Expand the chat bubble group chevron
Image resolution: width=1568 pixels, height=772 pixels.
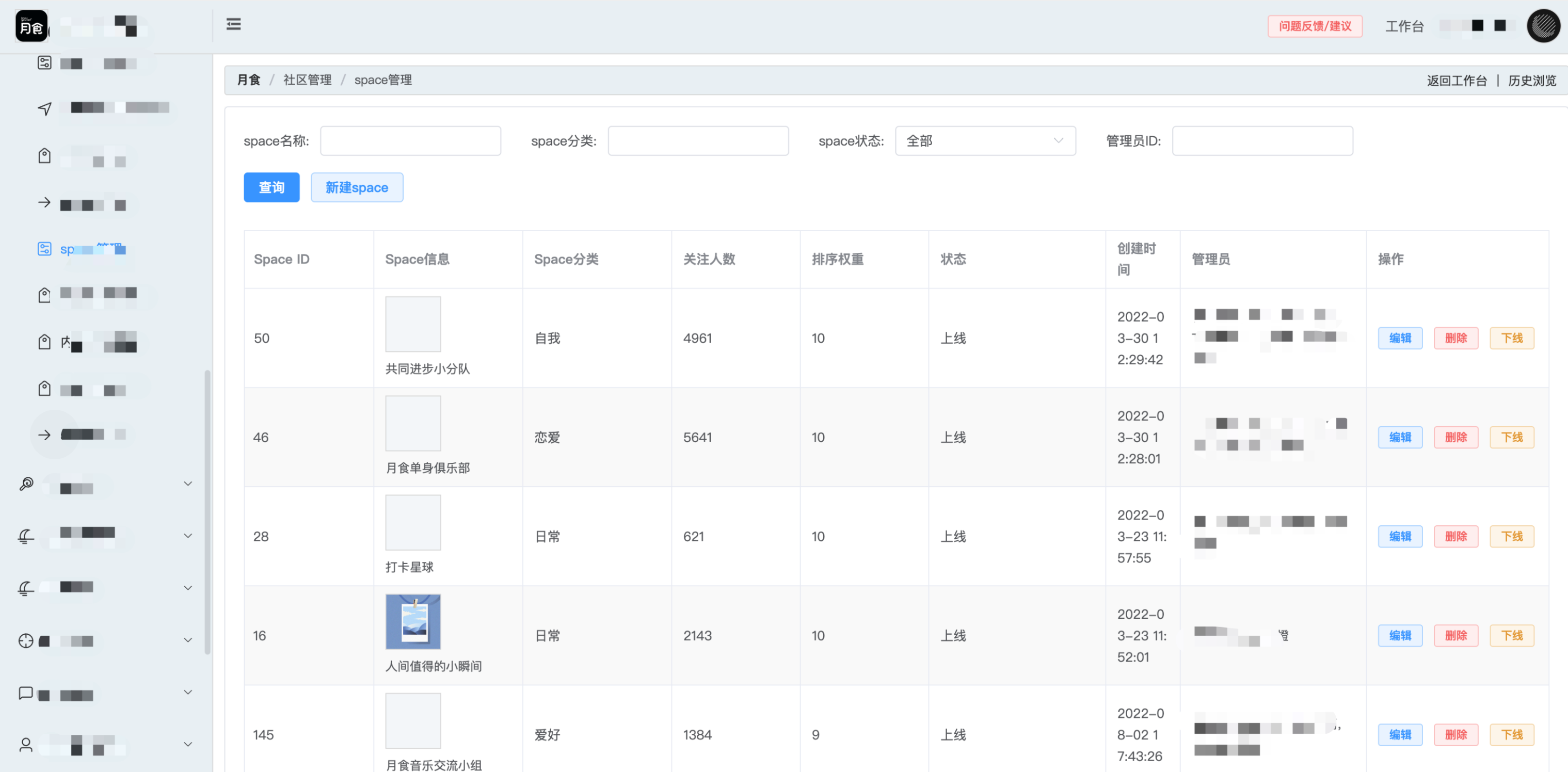click(x=188, y=693)
